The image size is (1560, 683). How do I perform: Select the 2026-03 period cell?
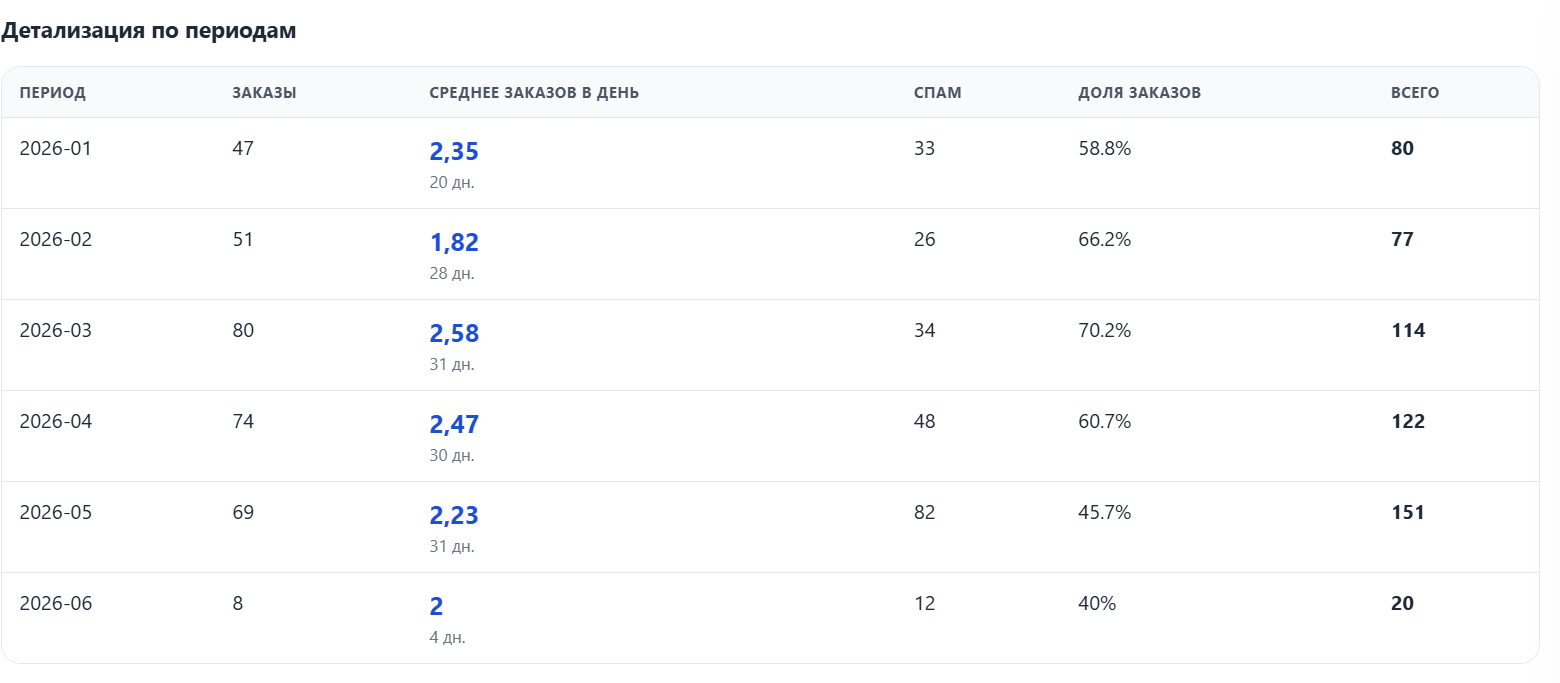(56, 331)
